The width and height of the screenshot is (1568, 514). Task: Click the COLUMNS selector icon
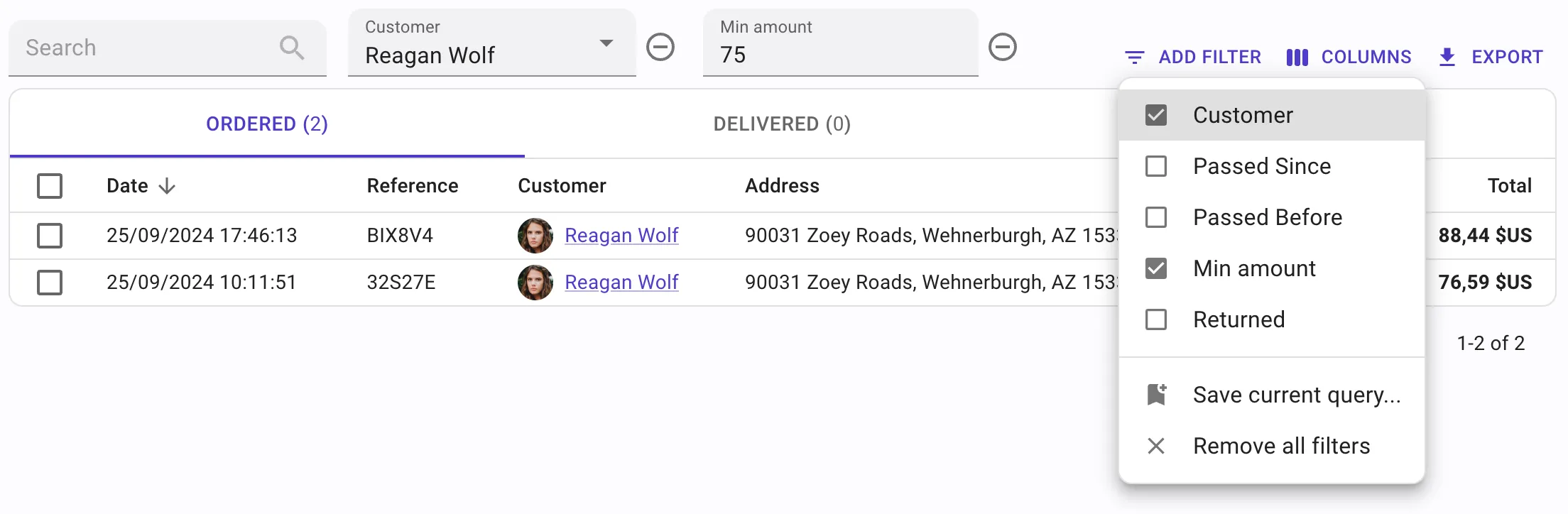point(1297,57)
